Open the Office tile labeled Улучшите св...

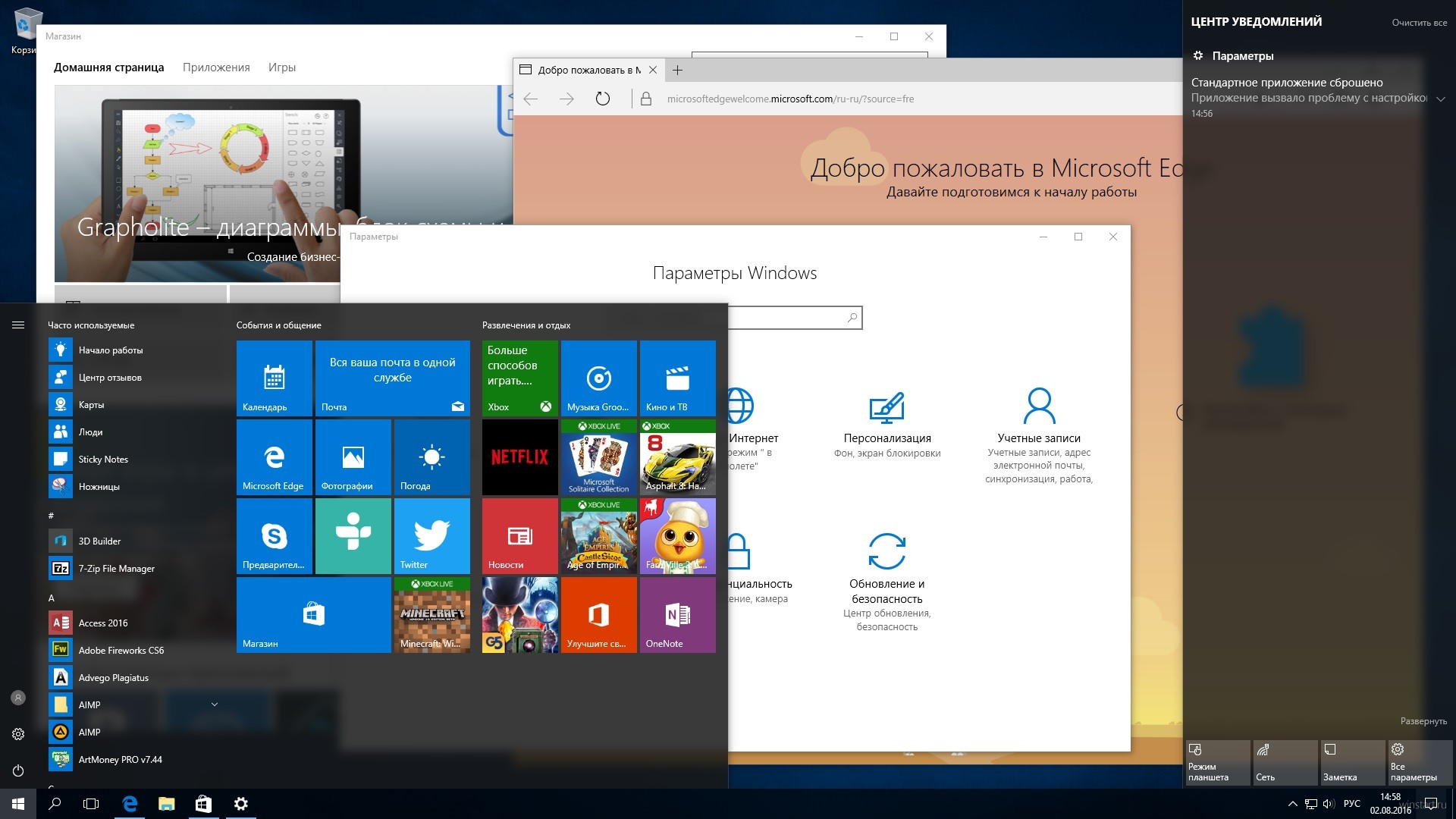click(599, 614)
